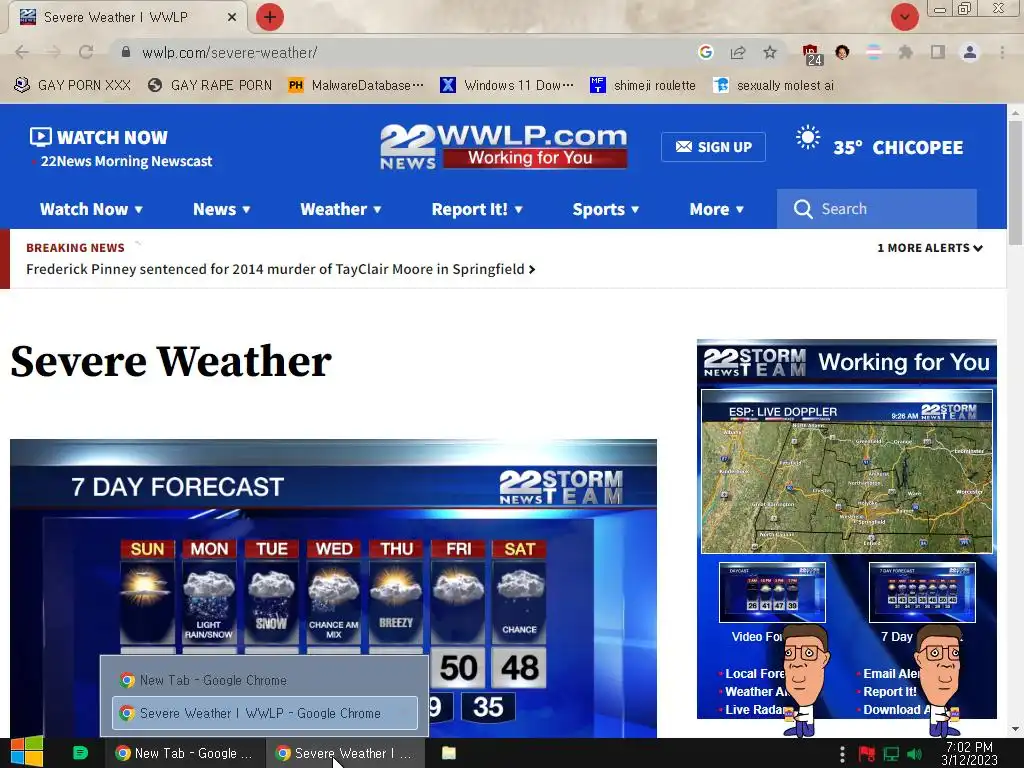Open green chat app in taskbar
Viewport: 1024px width, 768px height.
tap(80, 753)
